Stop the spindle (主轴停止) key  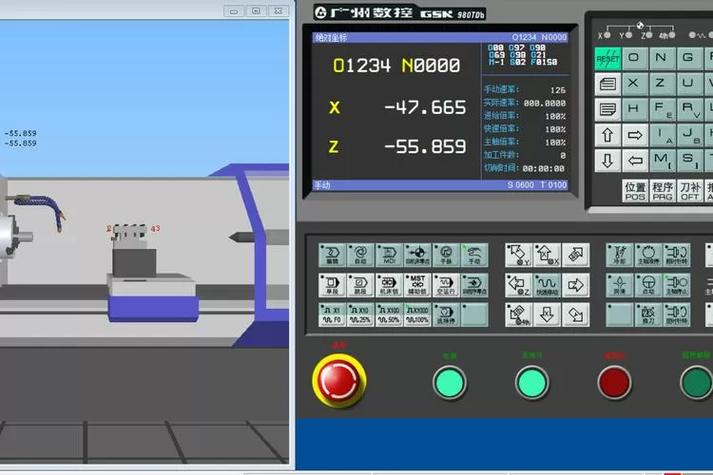tap(676, 285)
